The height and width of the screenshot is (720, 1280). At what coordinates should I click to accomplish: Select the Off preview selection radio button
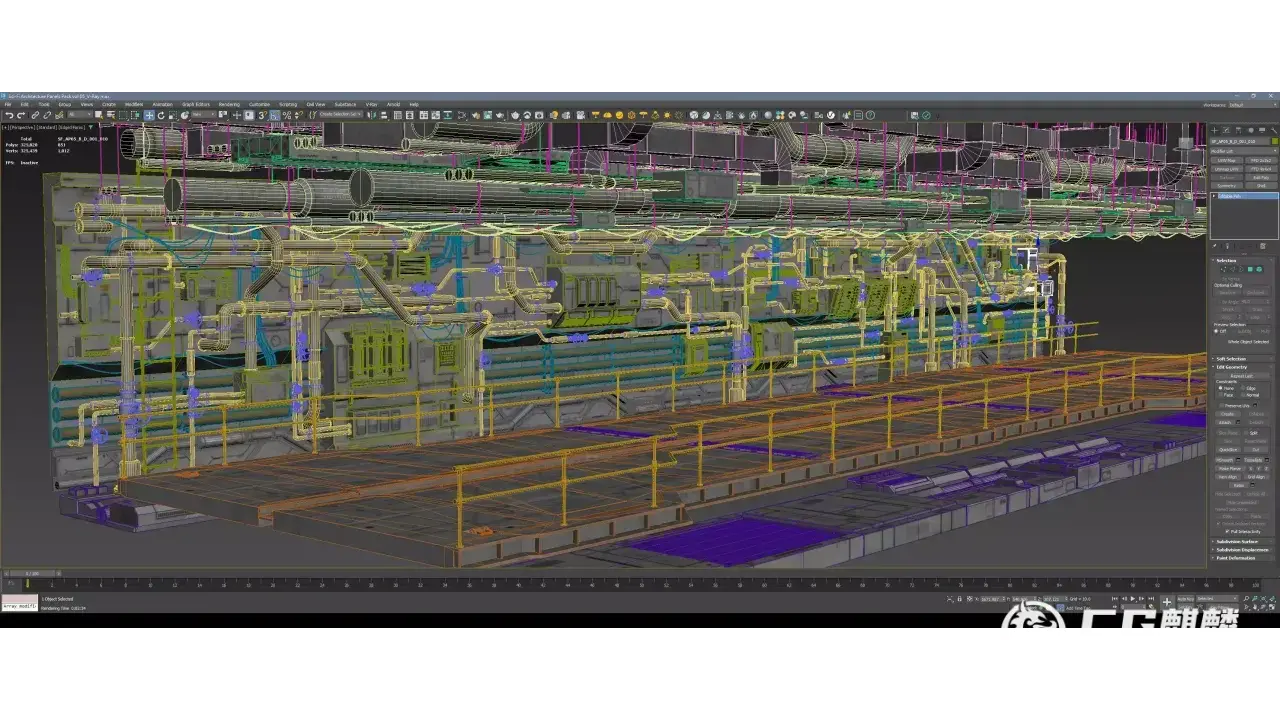pyautogui.click(x=1216, y=332)
